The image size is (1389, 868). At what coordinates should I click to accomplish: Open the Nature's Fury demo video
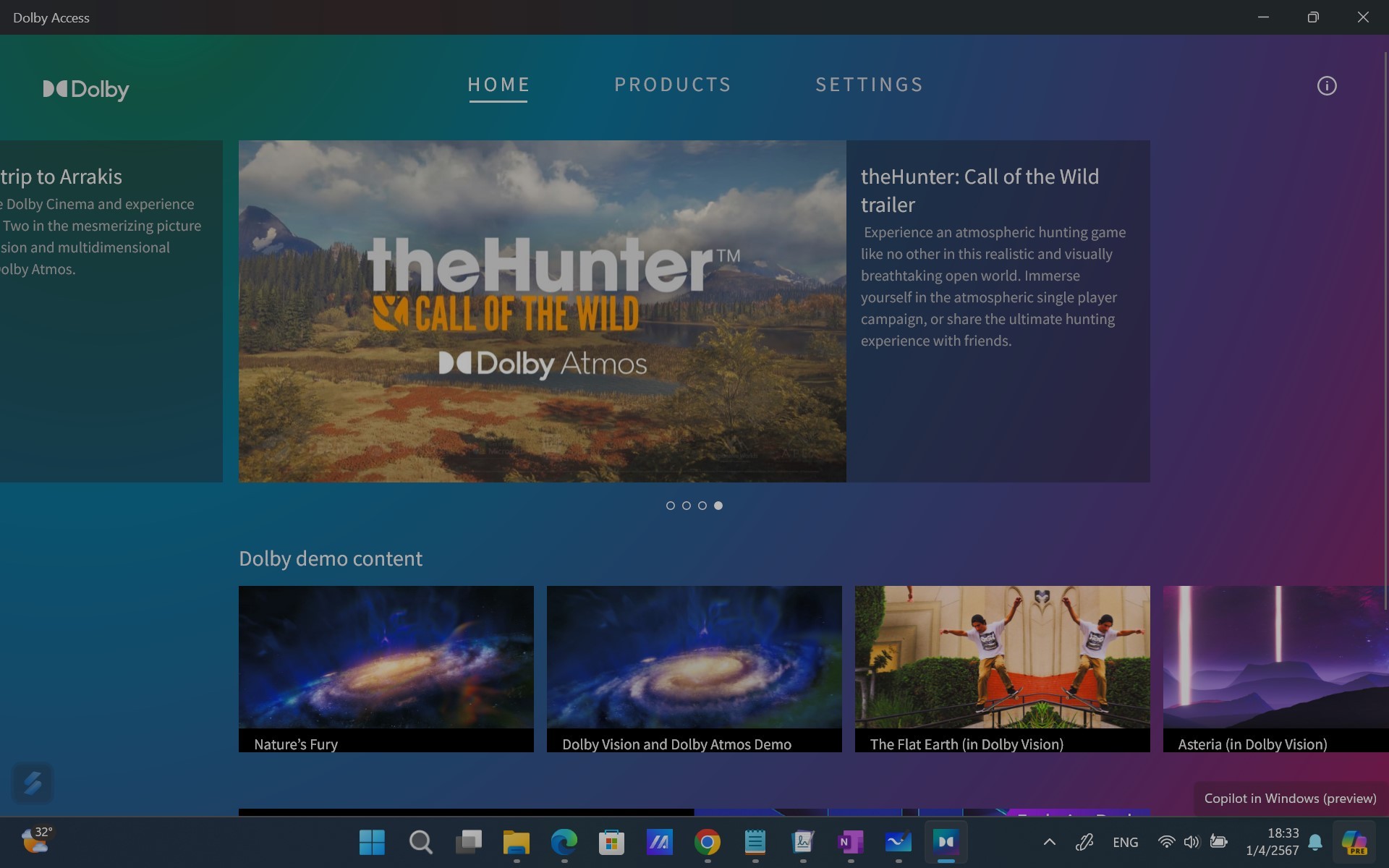click(x=386, y=668)
